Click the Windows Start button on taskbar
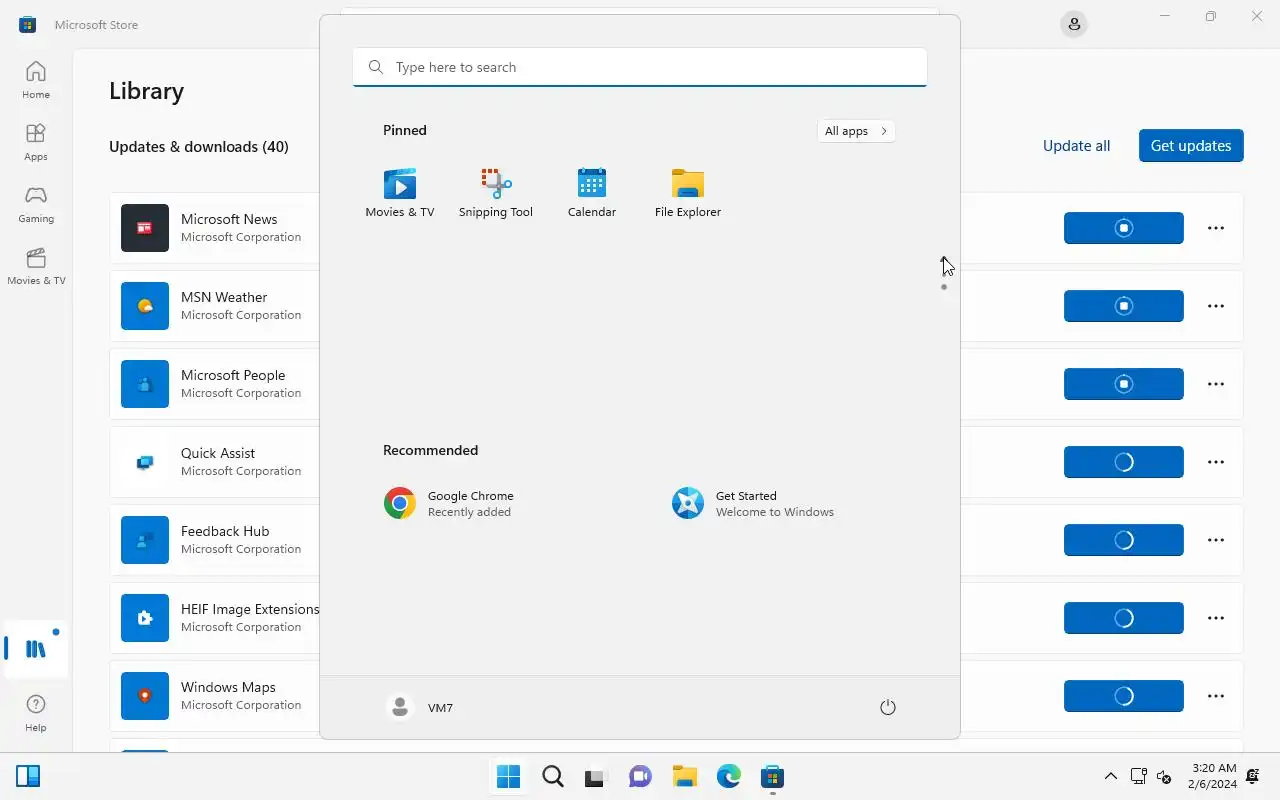The height and width of the screenshot is (800, 1280). (x=508, y=776)
